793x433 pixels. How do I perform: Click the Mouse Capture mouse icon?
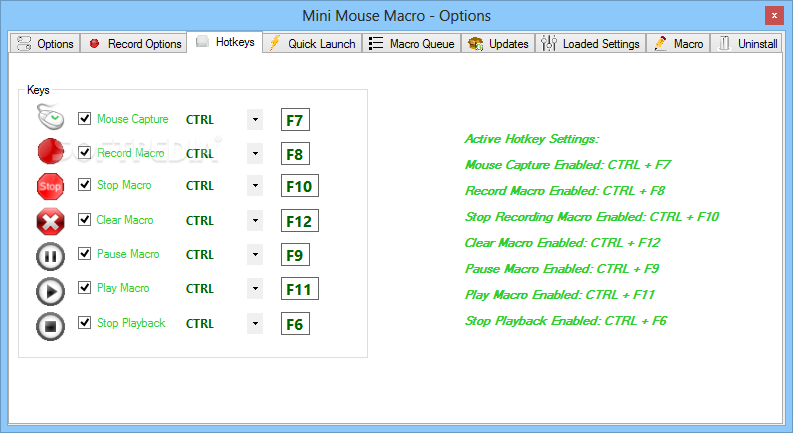pos(51,117)
